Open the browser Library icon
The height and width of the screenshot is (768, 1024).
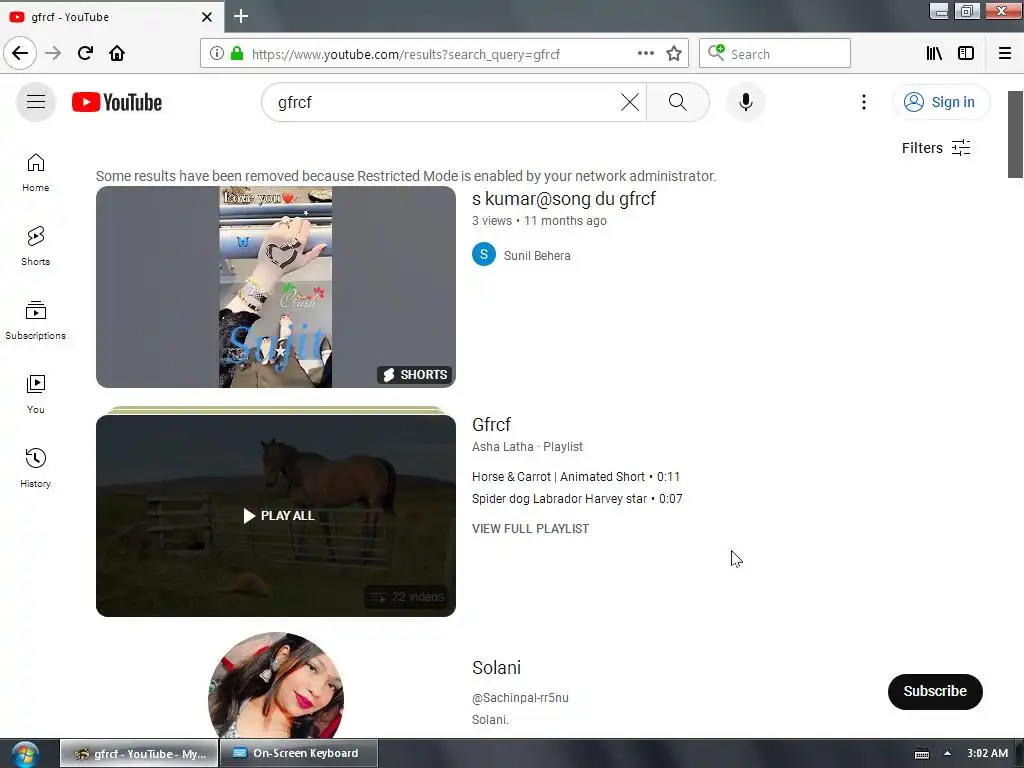(x=934, y=54)
